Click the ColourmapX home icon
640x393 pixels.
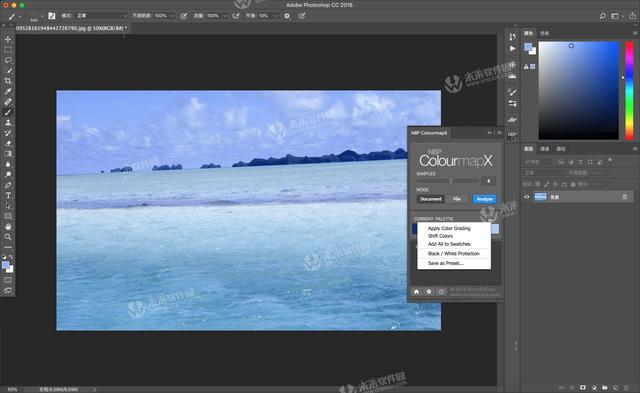(416, 292)
